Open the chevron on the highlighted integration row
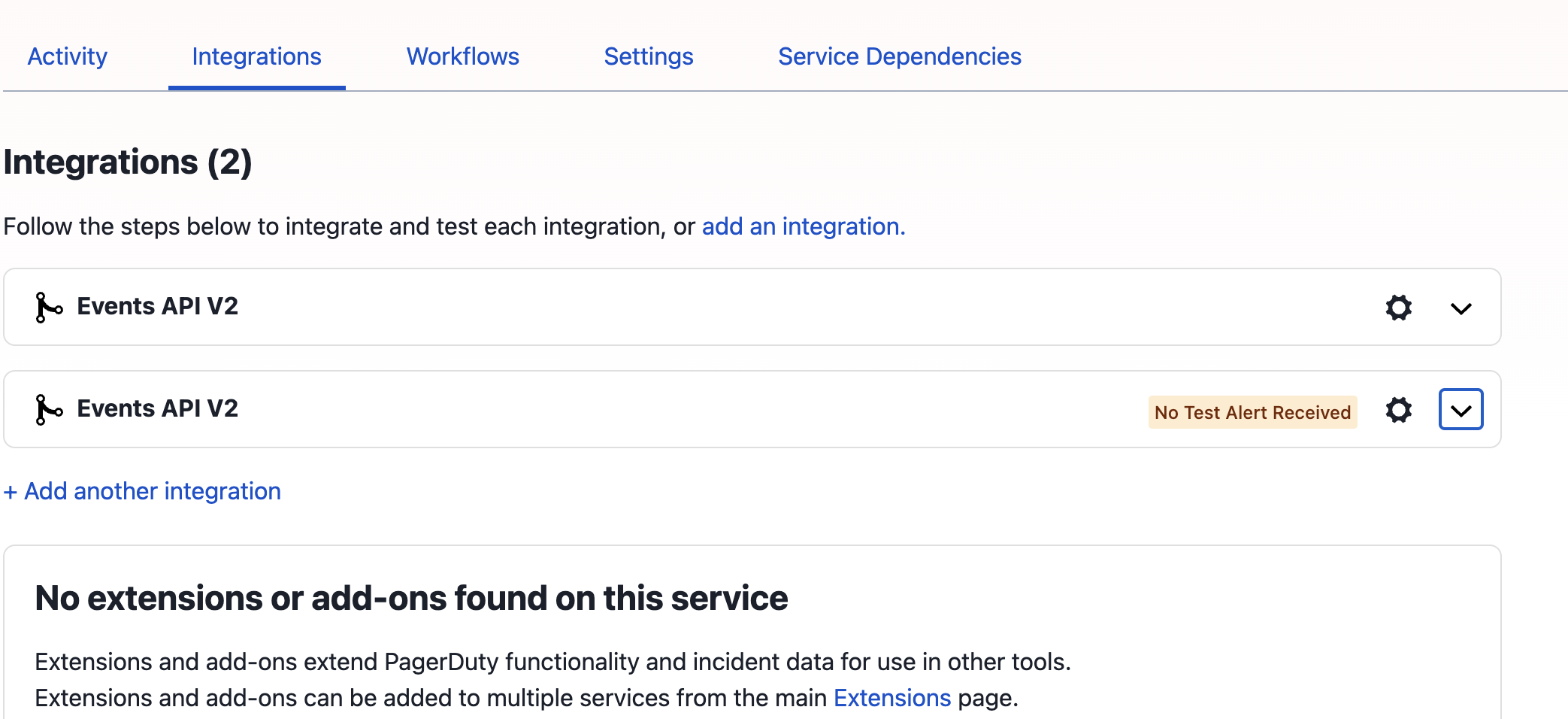 (x=1460, y=409)
